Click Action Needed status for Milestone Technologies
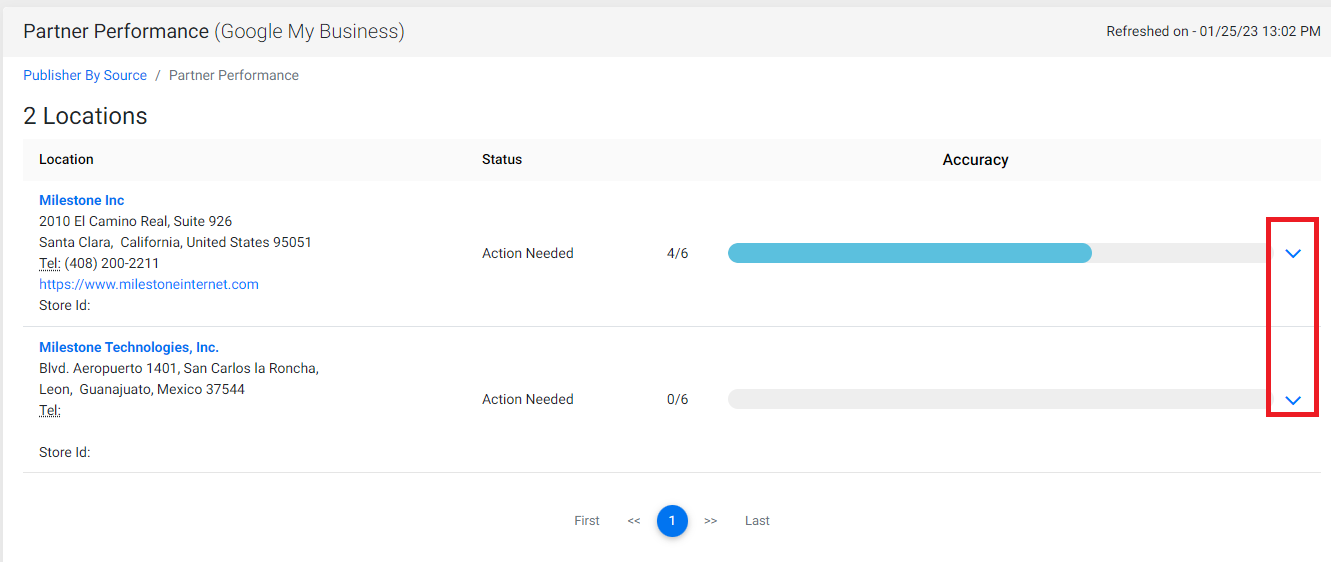The width and height of the screenshot is (1331, 562). 528,399
